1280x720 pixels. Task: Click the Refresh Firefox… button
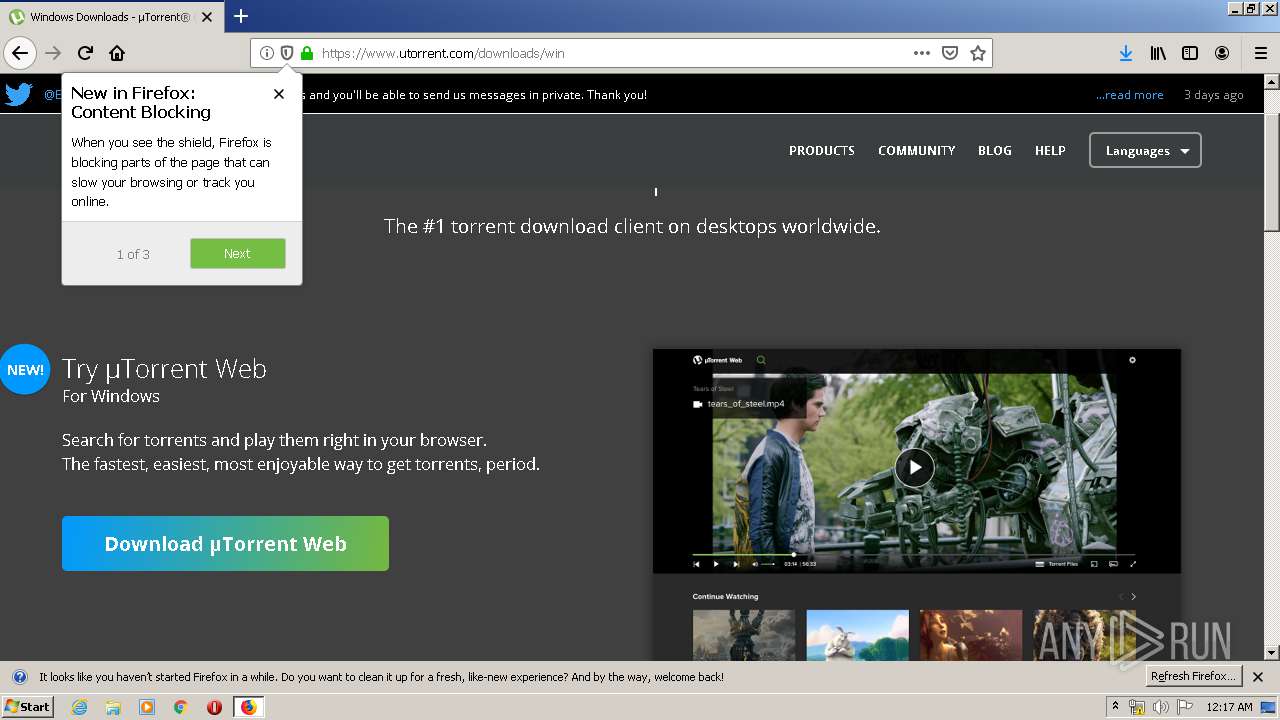pos(1193,677)
